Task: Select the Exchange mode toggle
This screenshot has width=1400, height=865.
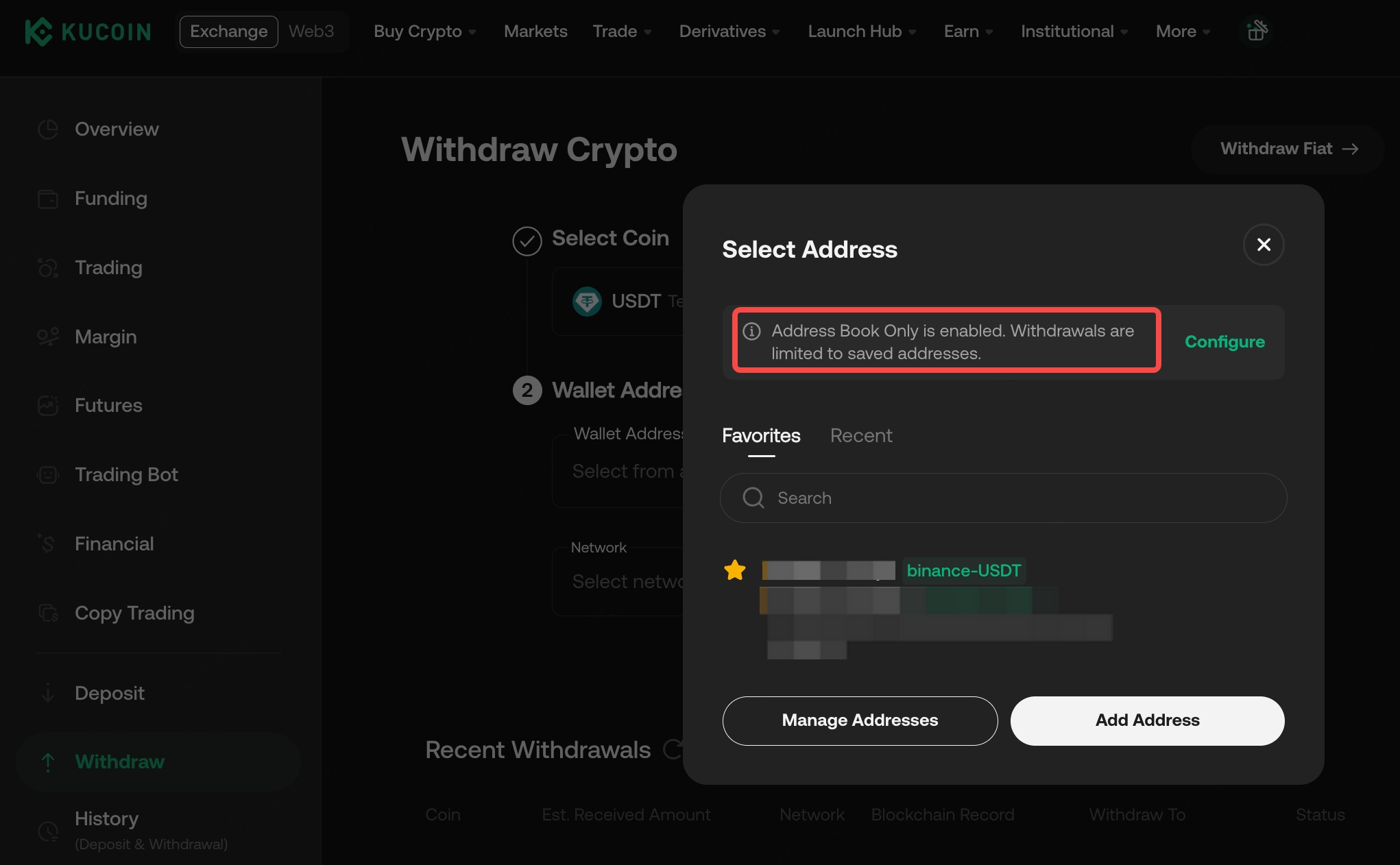Action: coord(228,32)
